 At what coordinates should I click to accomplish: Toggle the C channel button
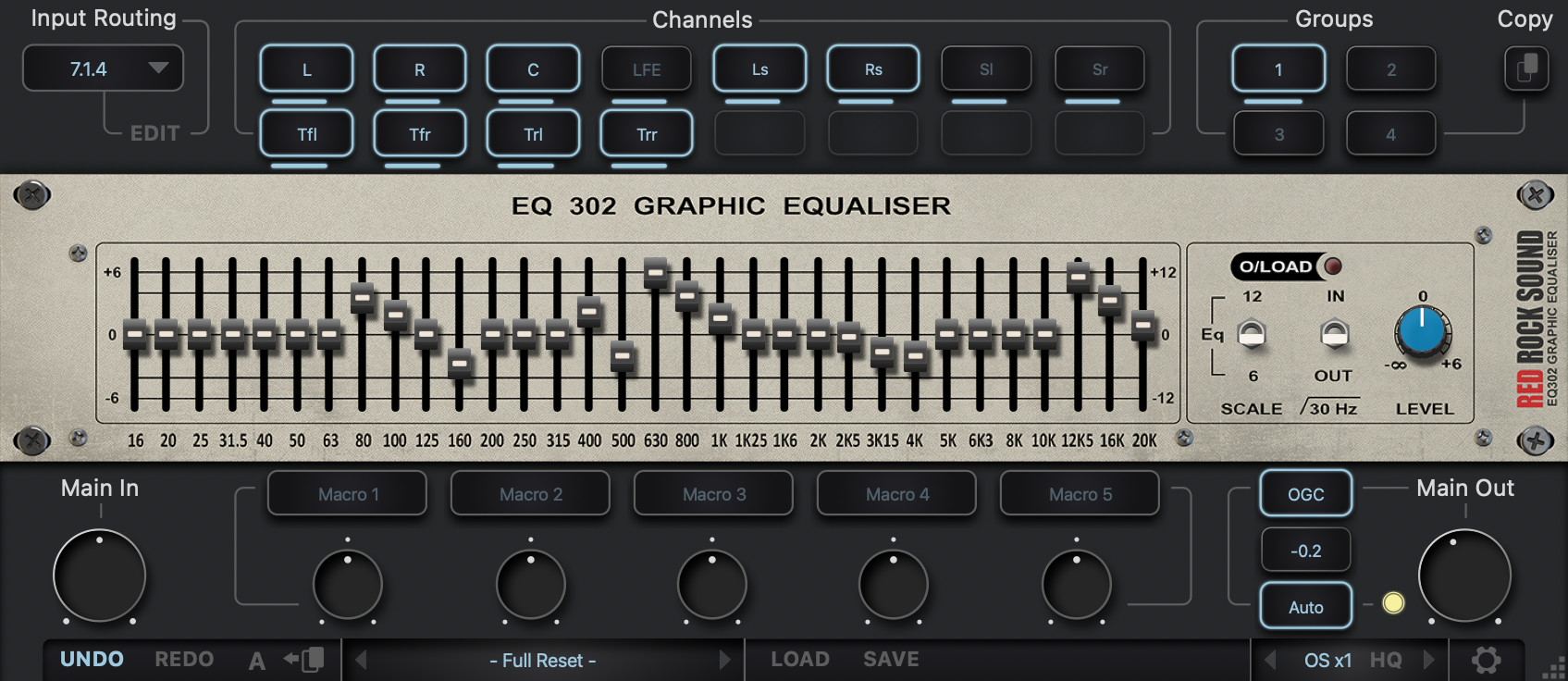pos(533,69)
